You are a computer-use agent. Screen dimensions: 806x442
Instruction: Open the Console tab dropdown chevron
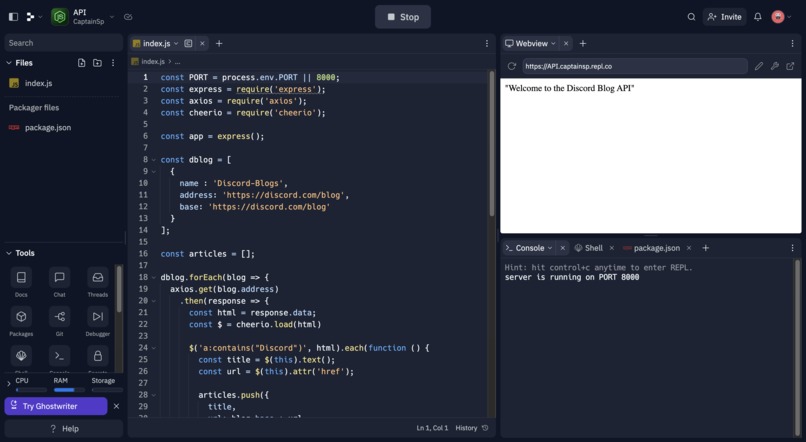pos(549,248)
